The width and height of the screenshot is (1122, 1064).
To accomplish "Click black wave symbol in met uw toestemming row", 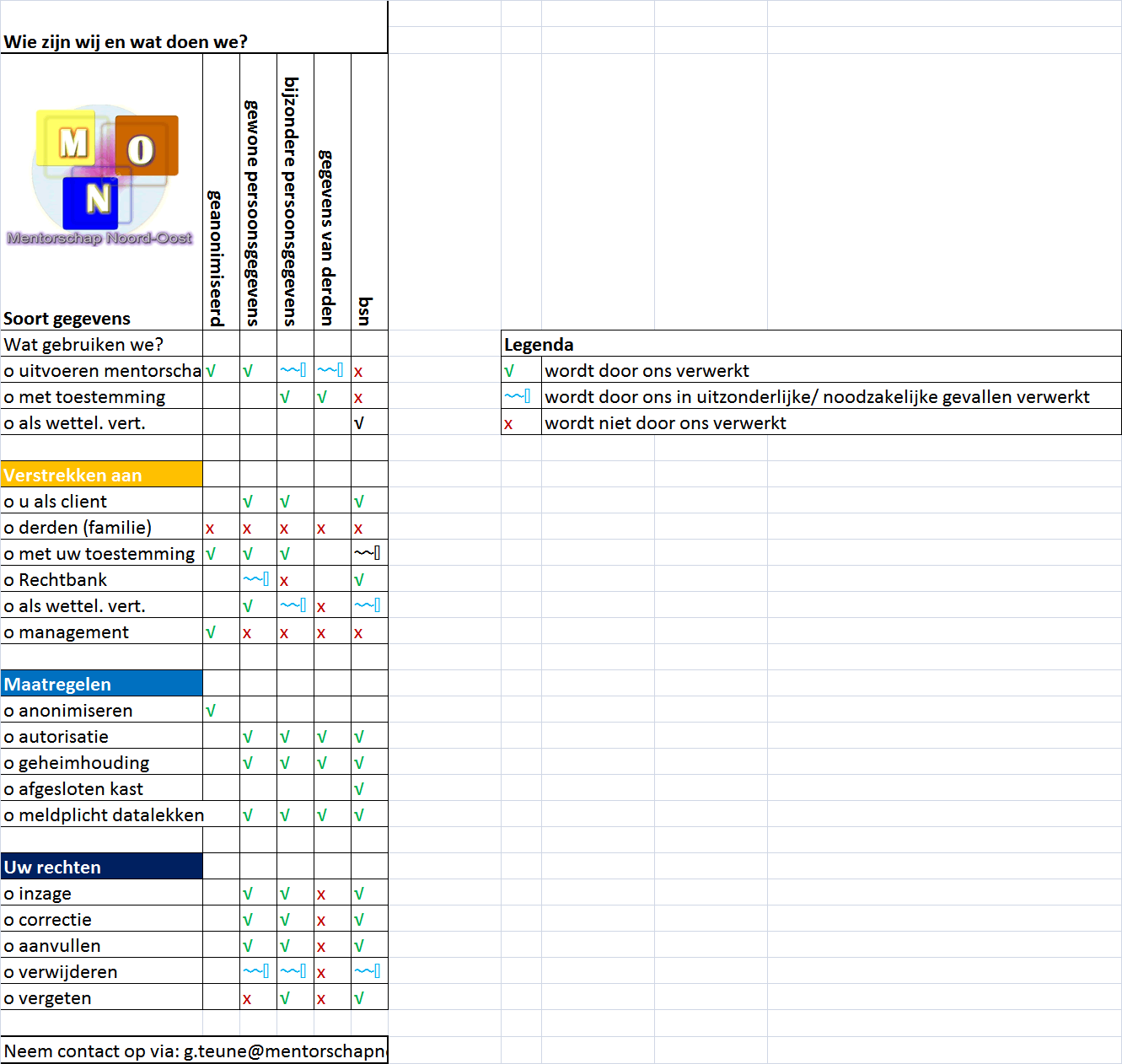I will [368, 553].
